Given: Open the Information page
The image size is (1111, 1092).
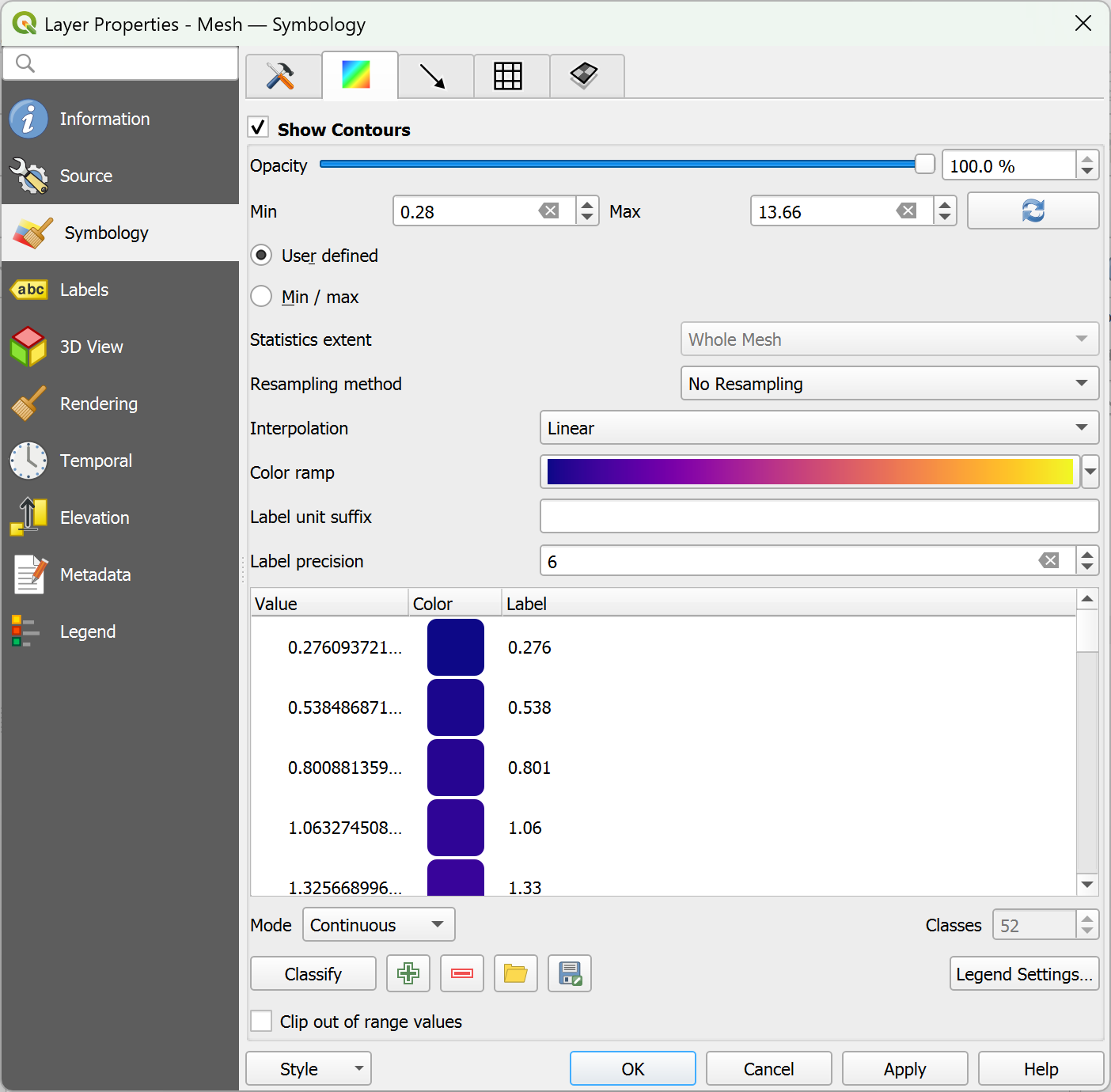Looking at the screenshot, I should (120, 119).
